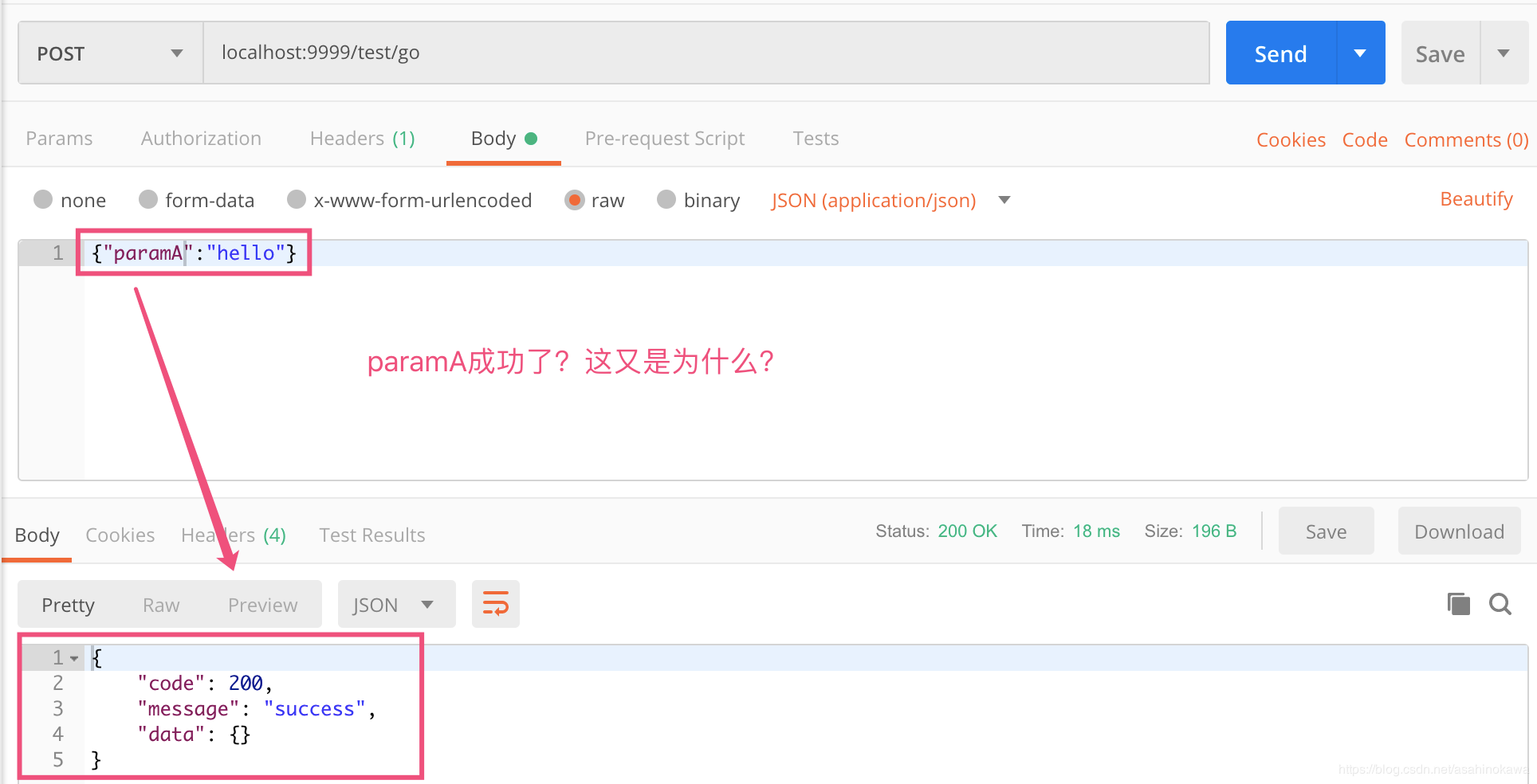Open the POST method dropdown
This screenshot has width=1537, height=784.
point(111,53)
